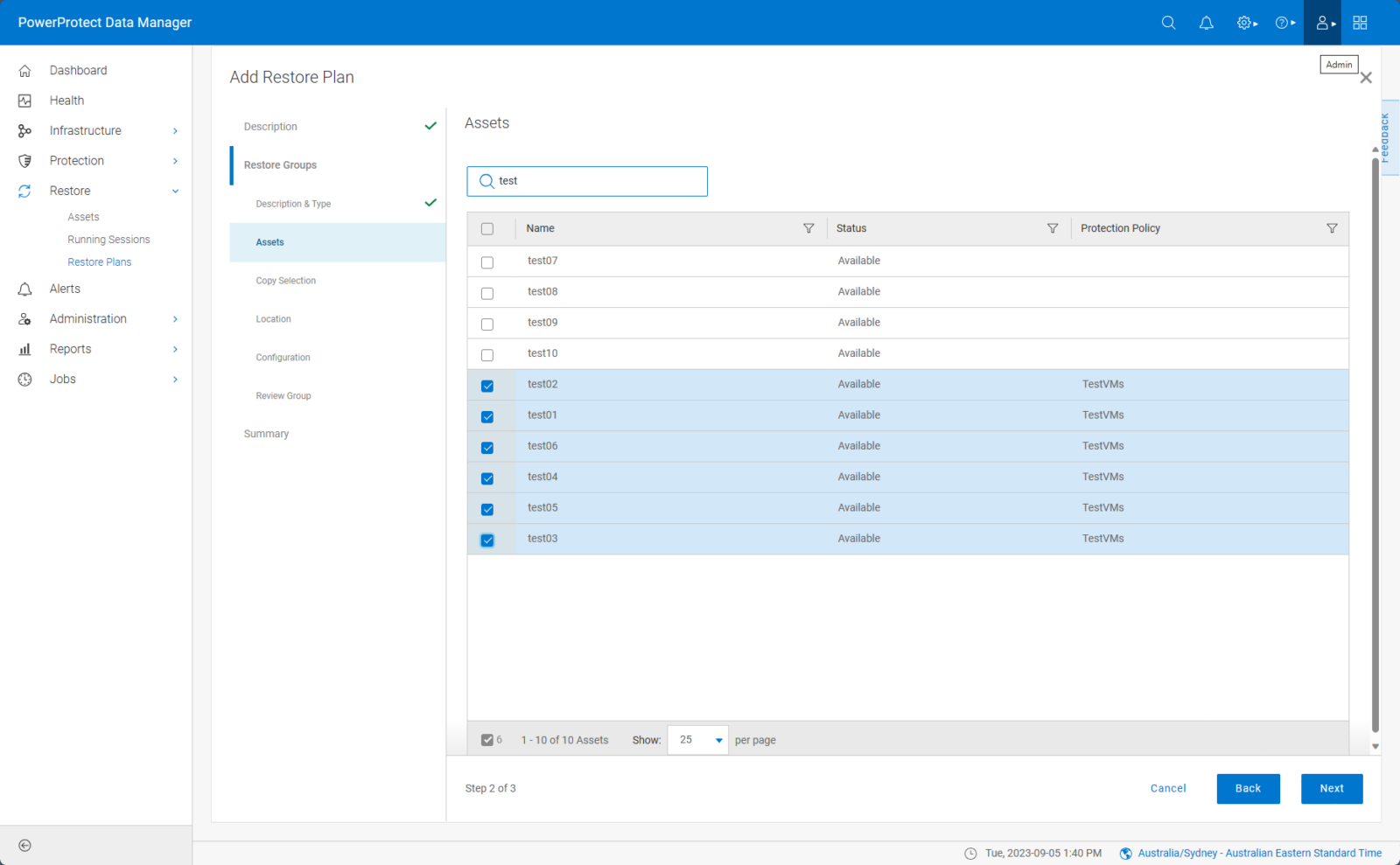Click the app launcher grid icon
Viewport: 1400px width, 865px height.
[1359, 23]
